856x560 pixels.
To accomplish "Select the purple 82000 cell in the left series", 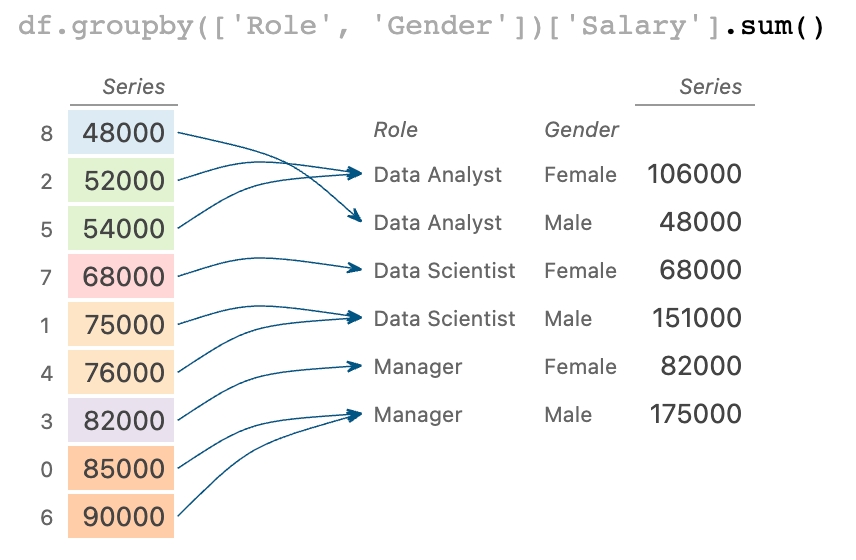I will click(x=122, y=421).
